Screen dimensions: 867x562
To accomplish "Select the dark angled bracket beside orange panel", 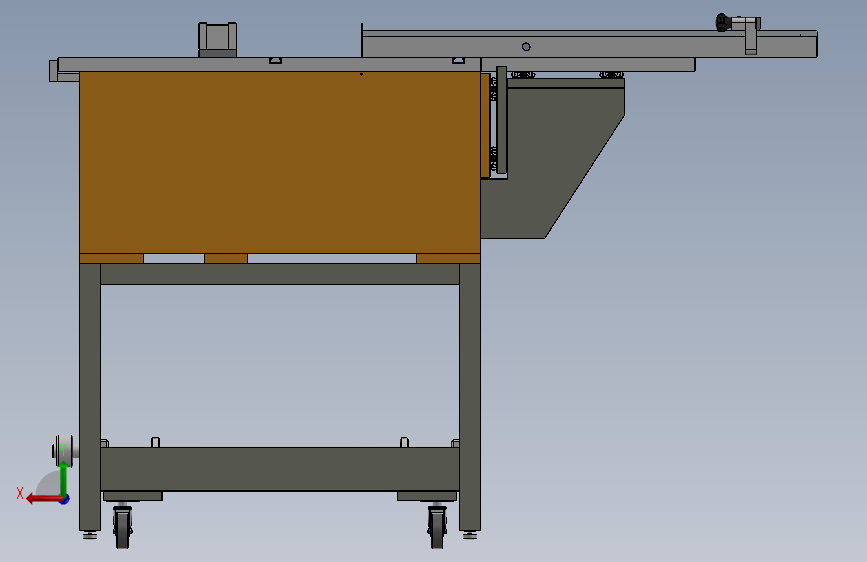I will point(553,160).
